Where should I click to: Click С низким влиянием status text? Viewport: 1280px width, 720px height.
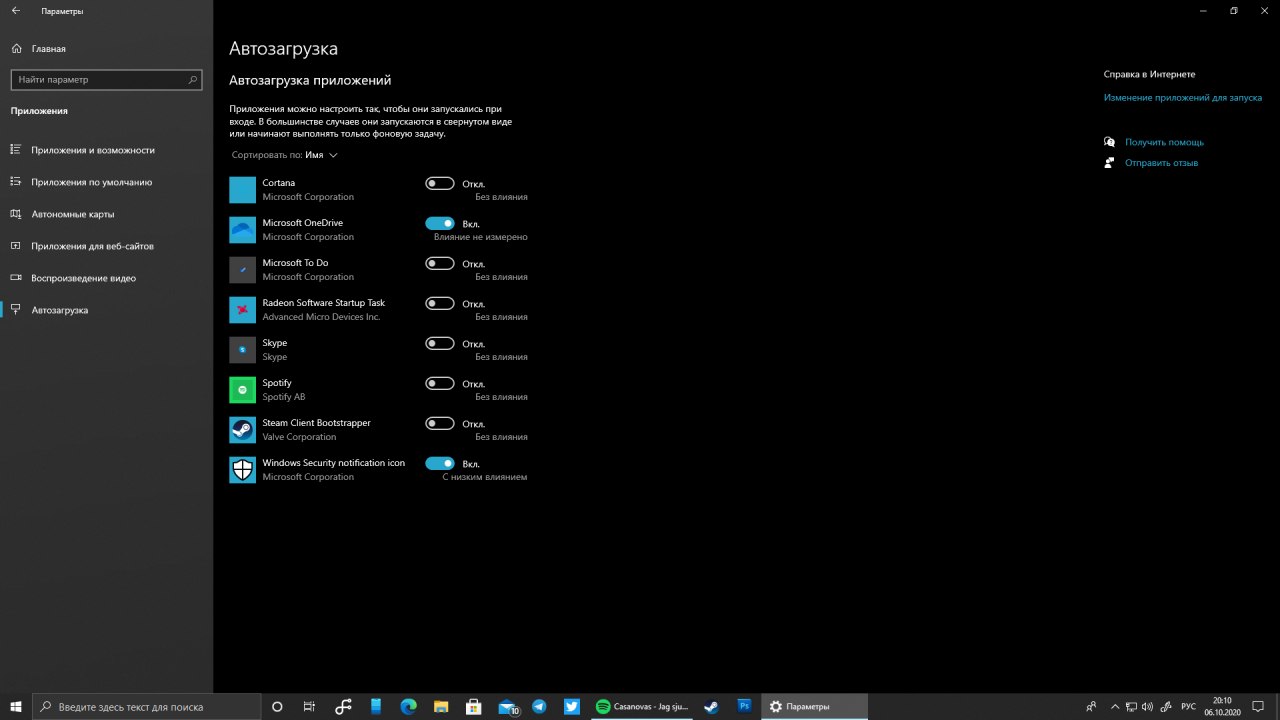(485, 477)
